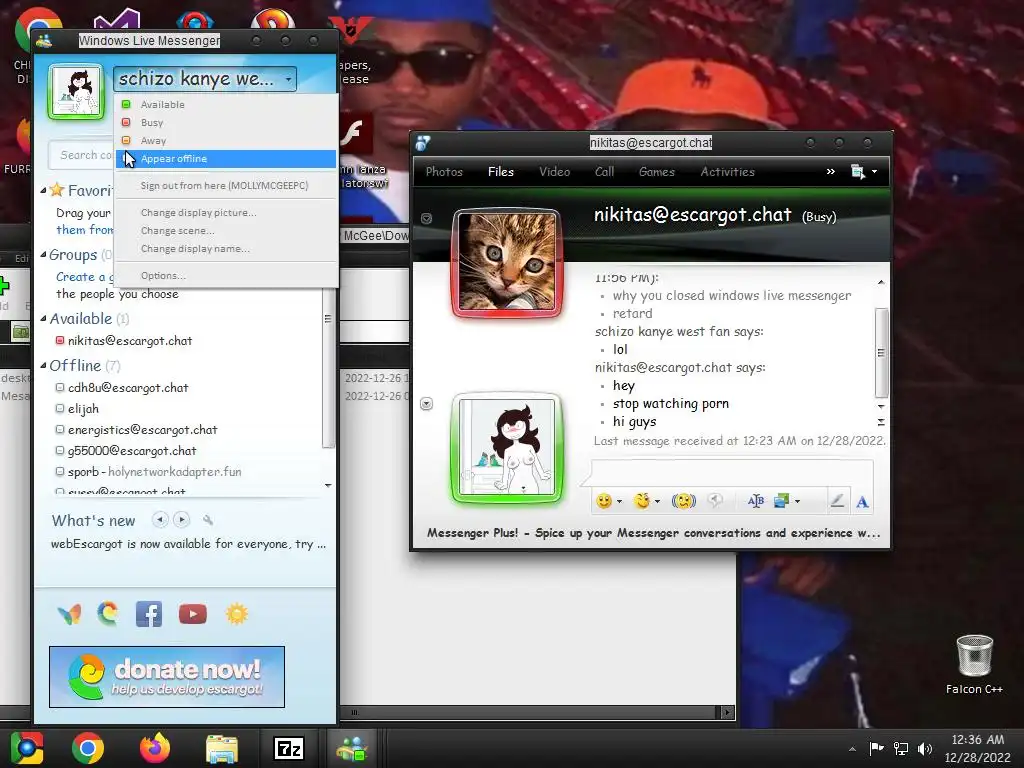Choose Sign out from here (MOLLYMCGEEPC)
This screenshot has height=768, width=1024.
tap(226, 185)
